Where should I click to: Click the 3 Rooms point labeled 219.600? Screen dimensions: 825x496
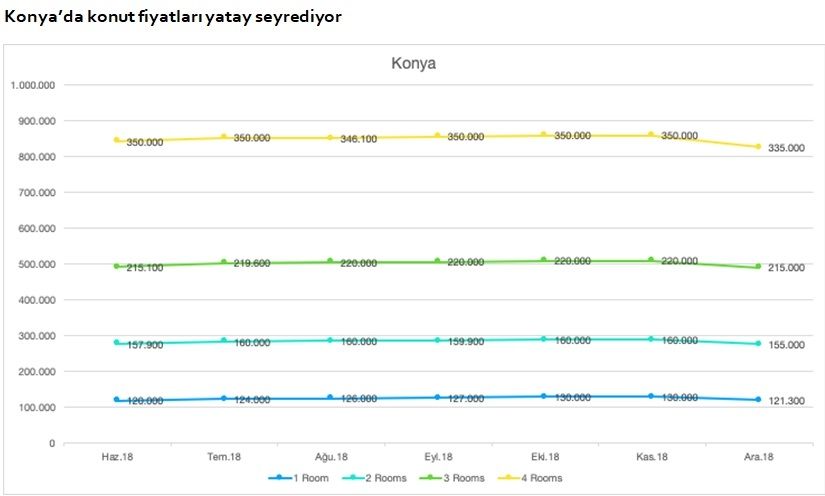coord(224,262)
